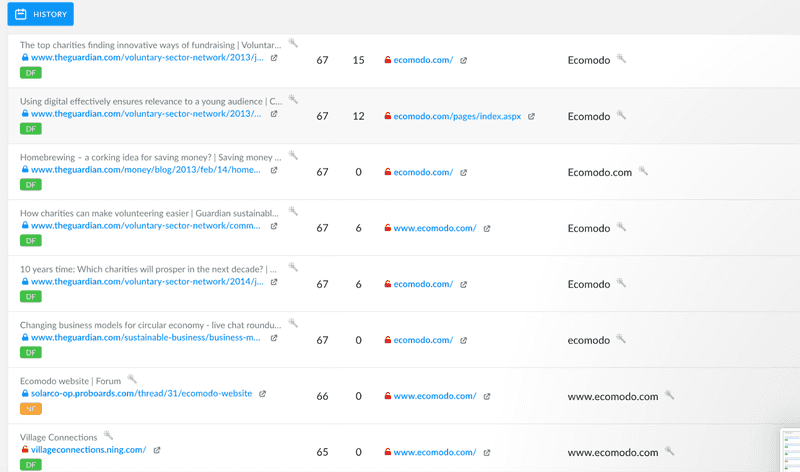
Task: Click the HISTORY button
Action: [40, 14]
